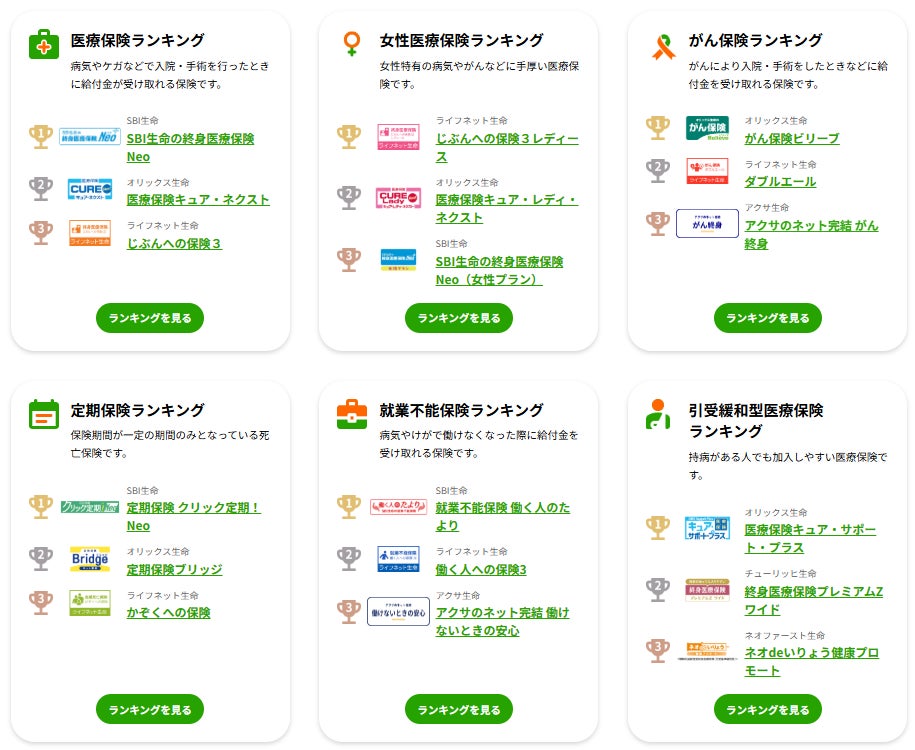The image size is (915, 750).
Task: Click the CURE Lady product thumbnail
Action: 397,198
